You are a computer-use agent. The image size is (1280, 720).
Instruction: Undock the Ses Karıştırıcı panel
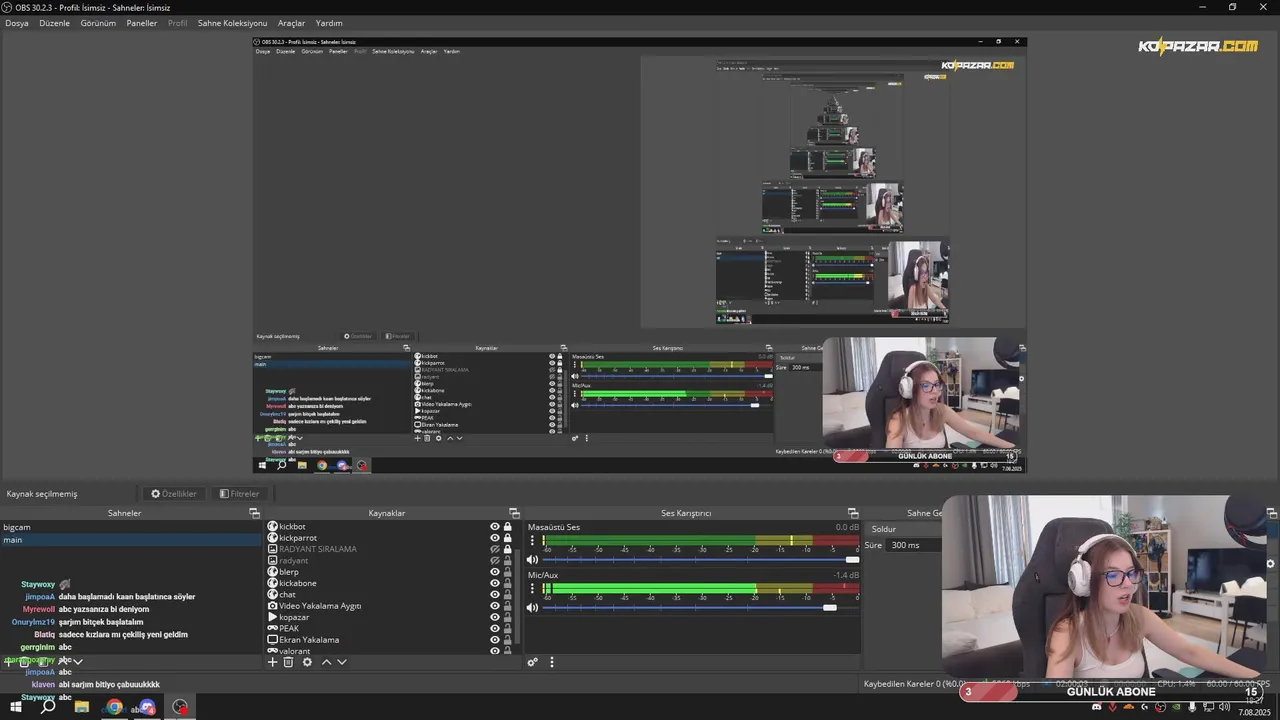[853, 513]
